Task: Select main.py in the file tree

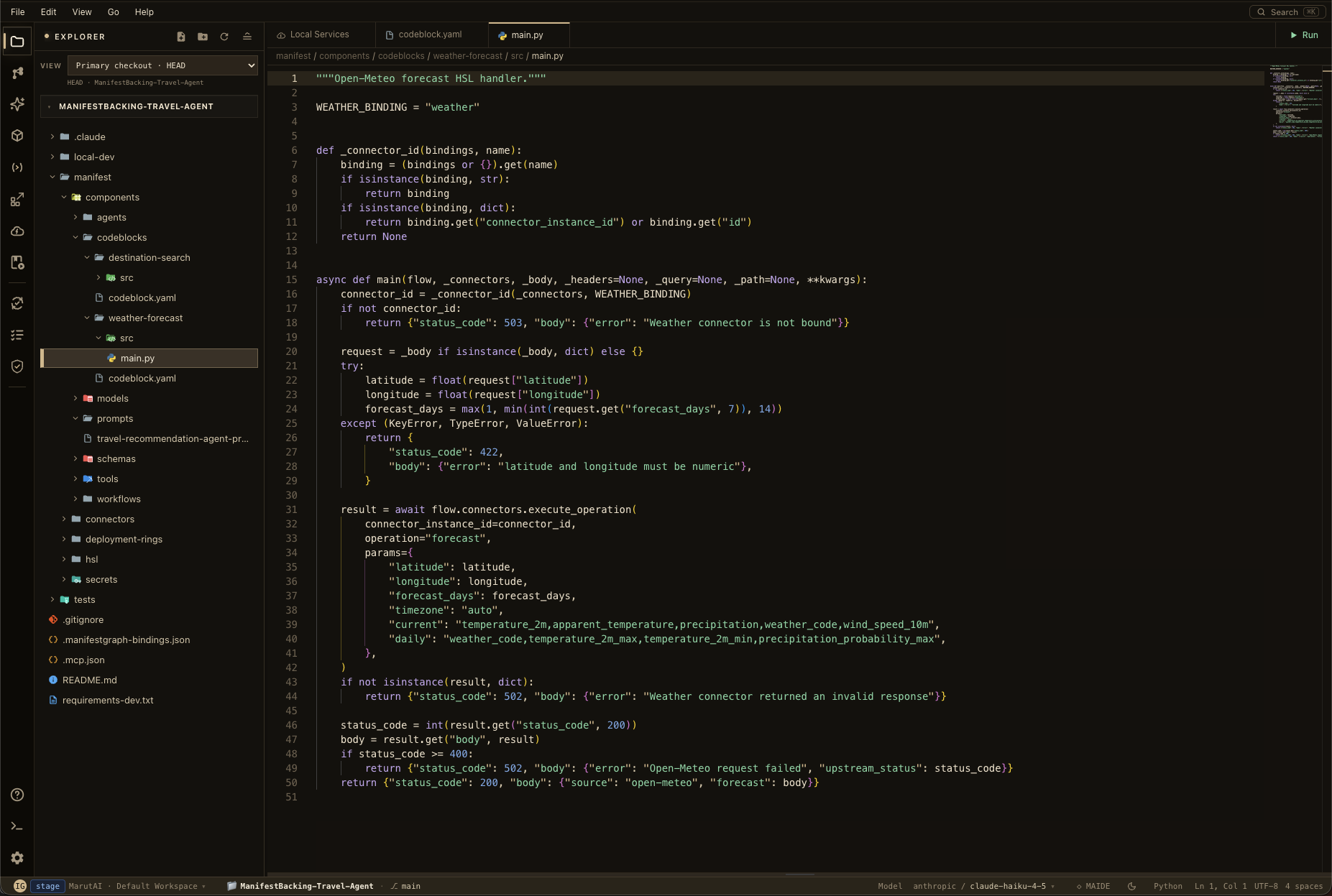Action: tap(149, 358)
